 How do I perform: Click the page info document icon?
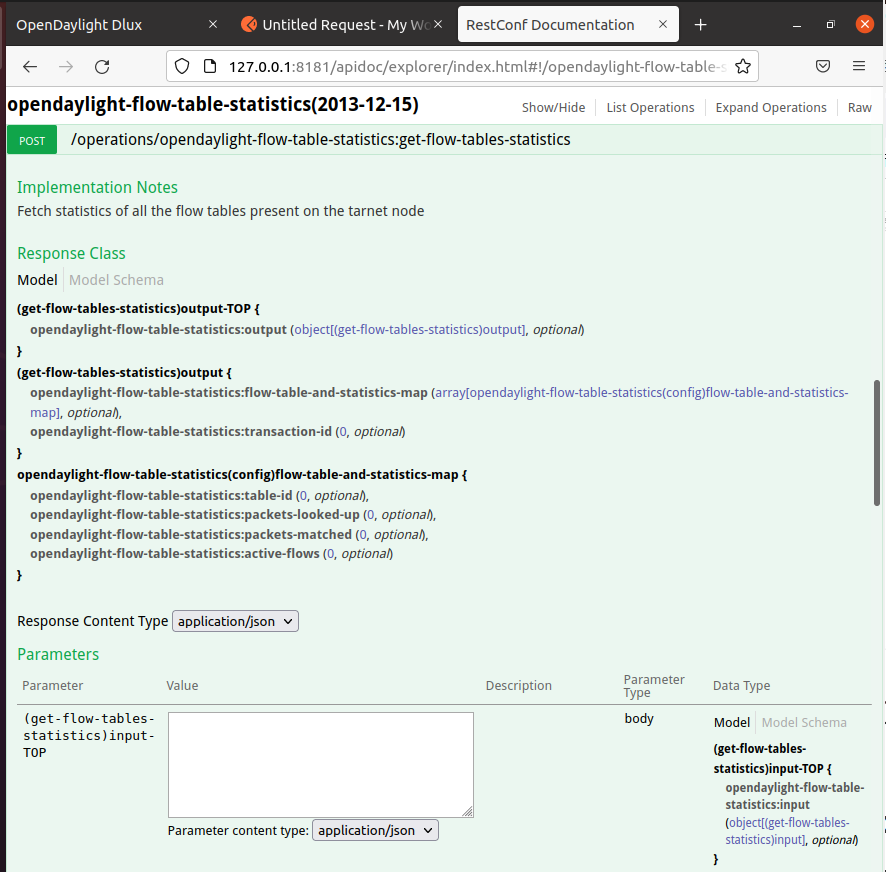(x=210, y=66)
